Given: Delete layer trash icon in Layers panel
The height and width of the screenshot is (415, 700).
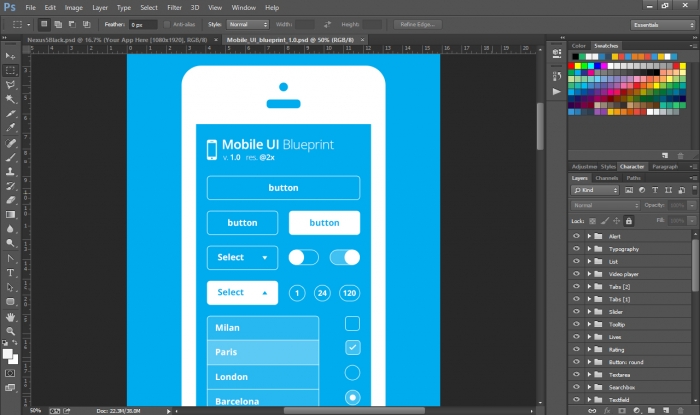Looking at the screenshot, I should [x=680, y=411].
